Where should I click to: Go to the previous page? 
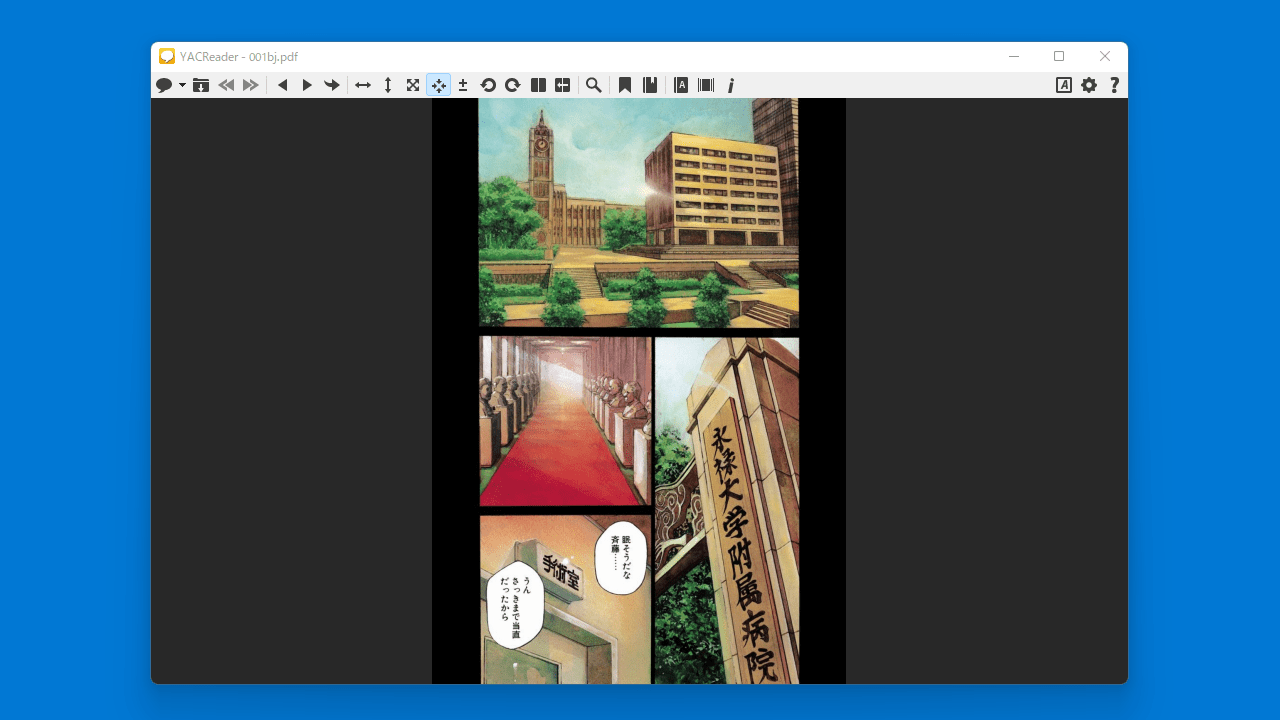[x=282, y=86]
